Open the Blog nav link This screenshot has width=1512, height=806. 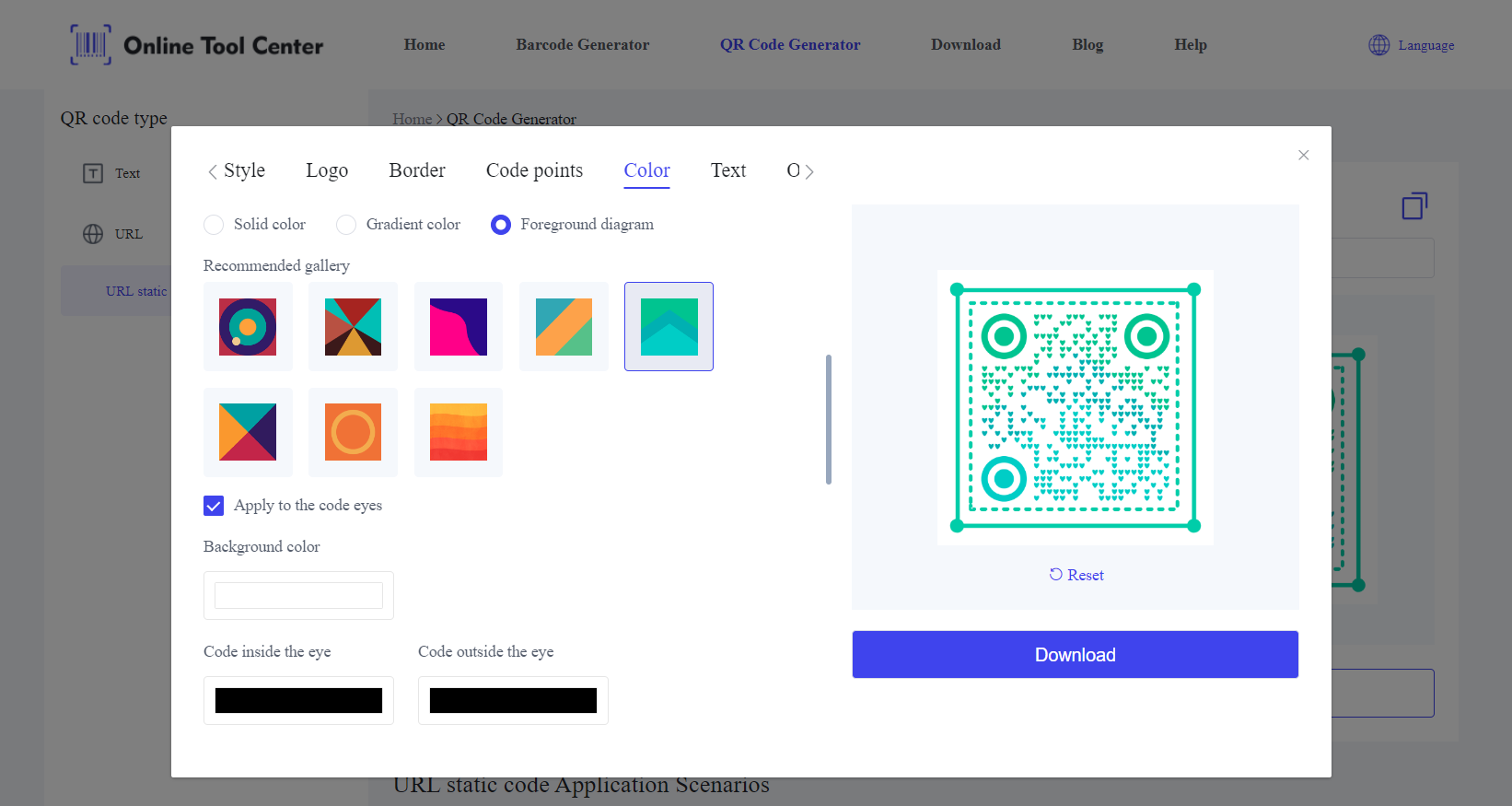[x=1087, y=44]
